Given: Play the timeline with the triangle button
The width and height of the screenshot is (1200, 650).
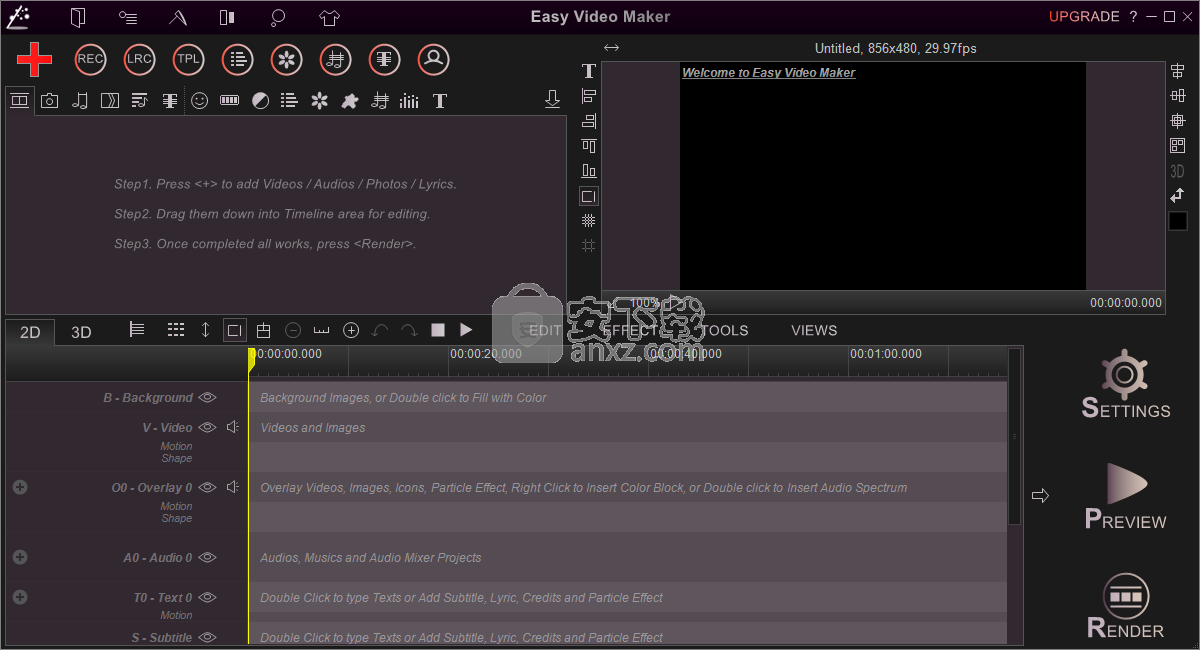Looking at the screenshot, I should 466,330.
